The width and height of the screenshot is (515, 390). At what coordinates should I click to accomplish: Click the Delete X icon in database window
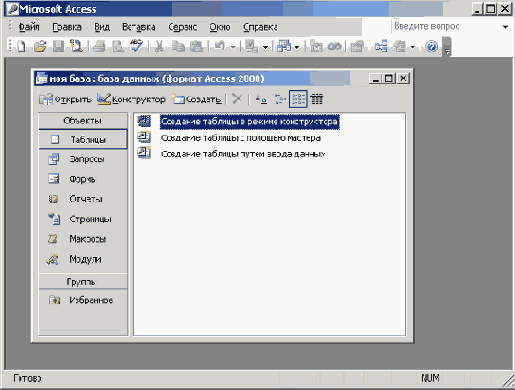pyautogui.click(x=237, y=99)
